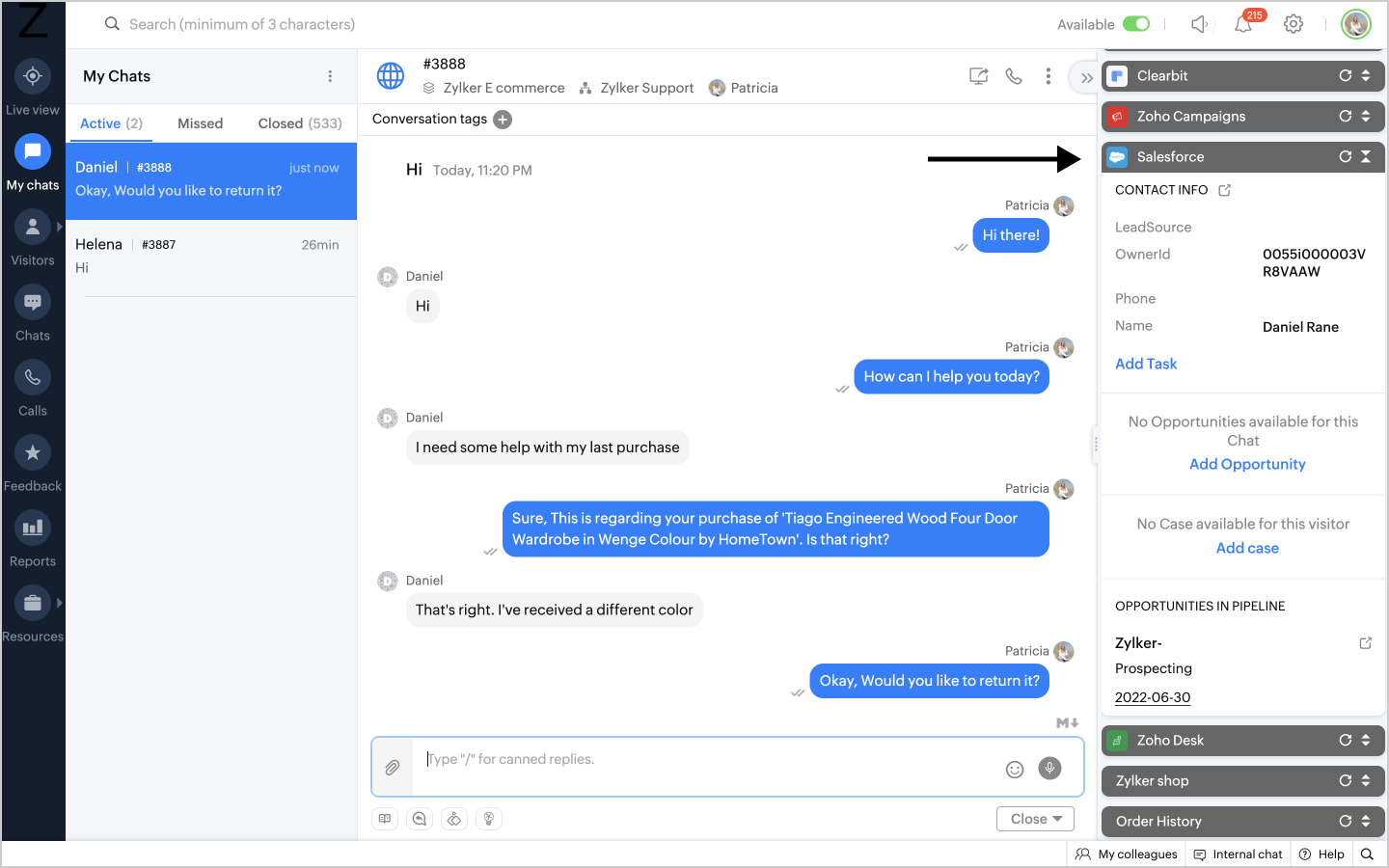Click the sound speaker icon in header

click(1199, 24)
